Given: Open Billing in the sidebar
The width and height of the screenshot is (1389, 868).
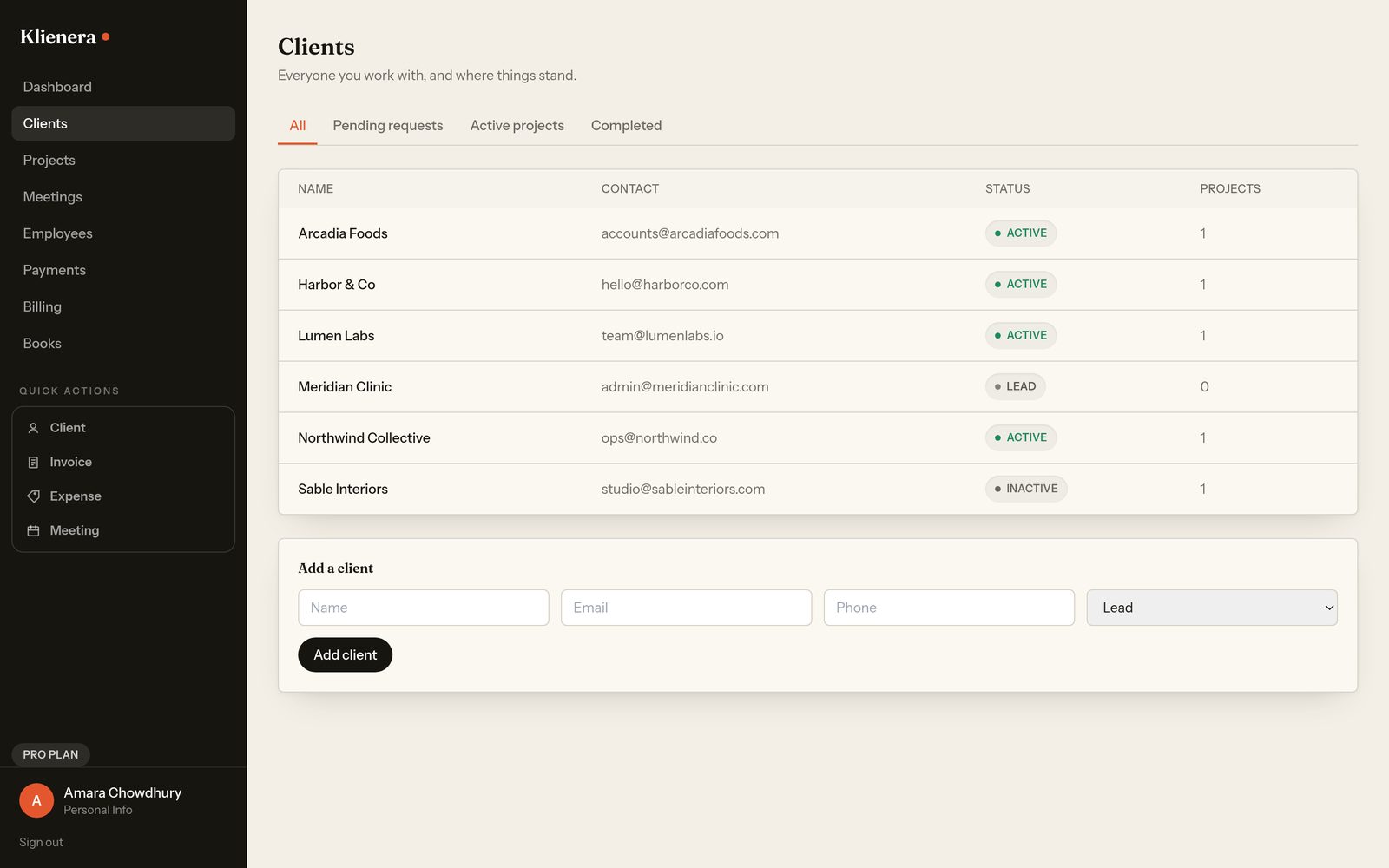Looking at the screenshot, I should click(x=123, y=306).
